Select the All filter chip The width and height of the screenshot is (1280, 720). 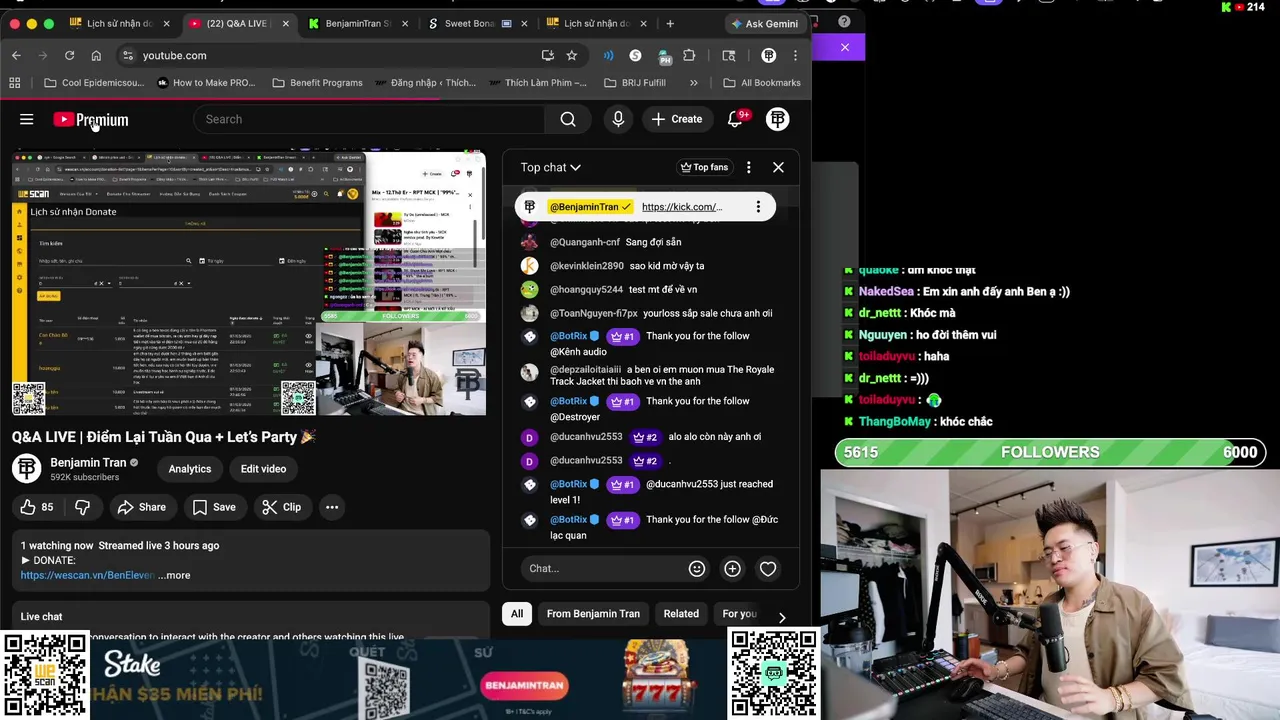point(517,614)
